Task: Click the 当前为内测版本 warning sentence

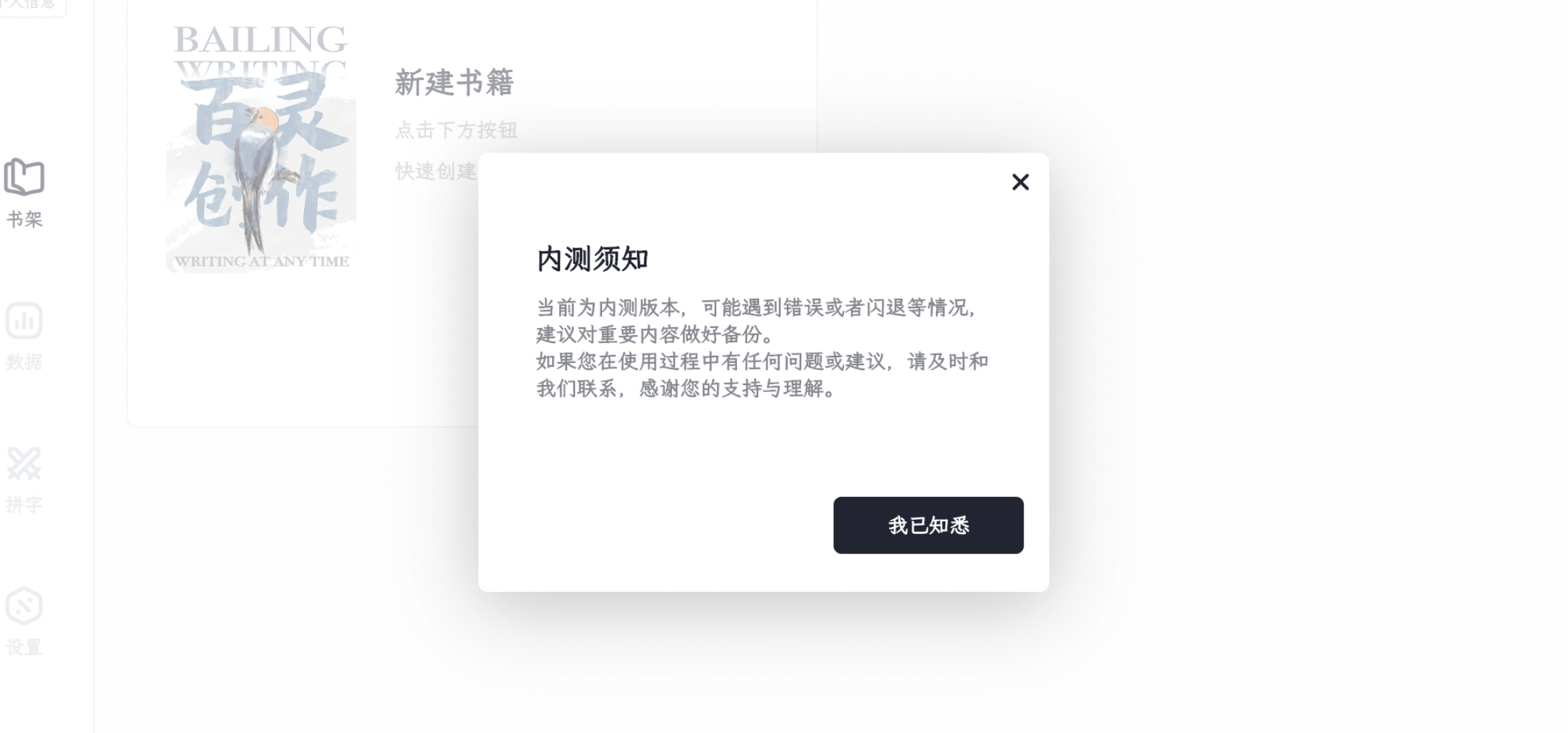Action: click(x=757, y=321)
